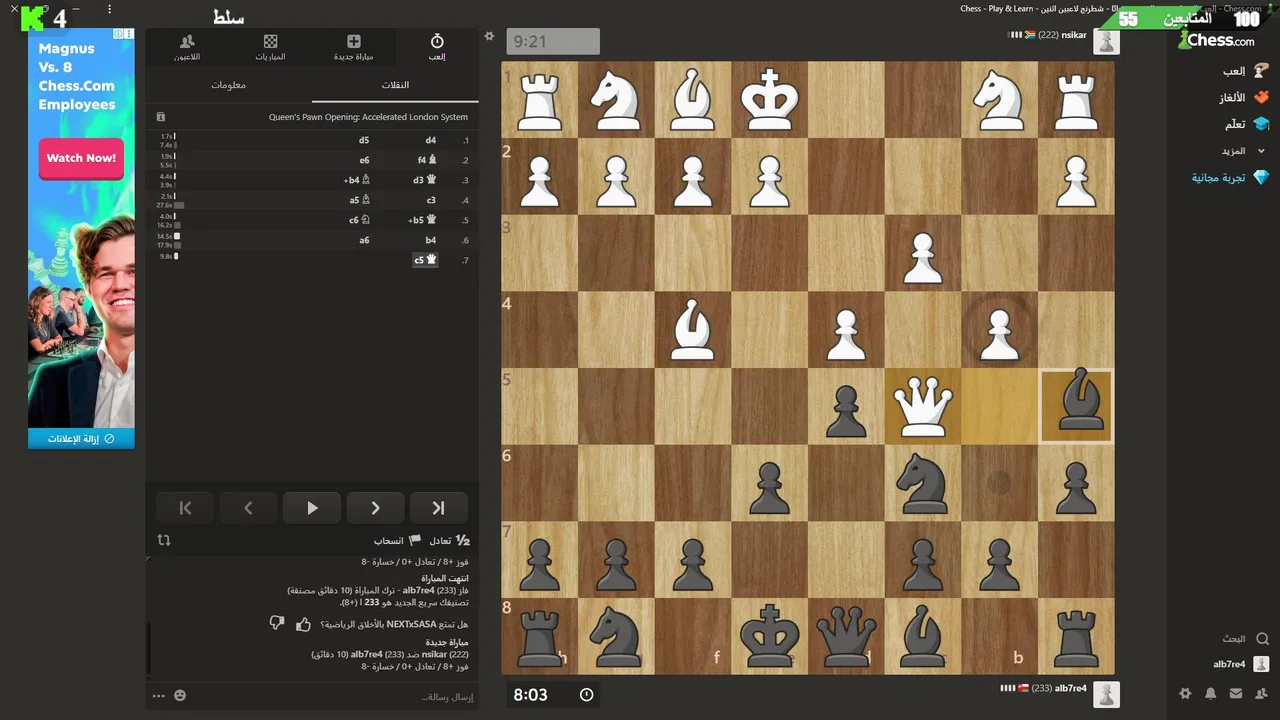
Task: Switch to the Info (معلومات) tab
Action: (x=228, y=85)
